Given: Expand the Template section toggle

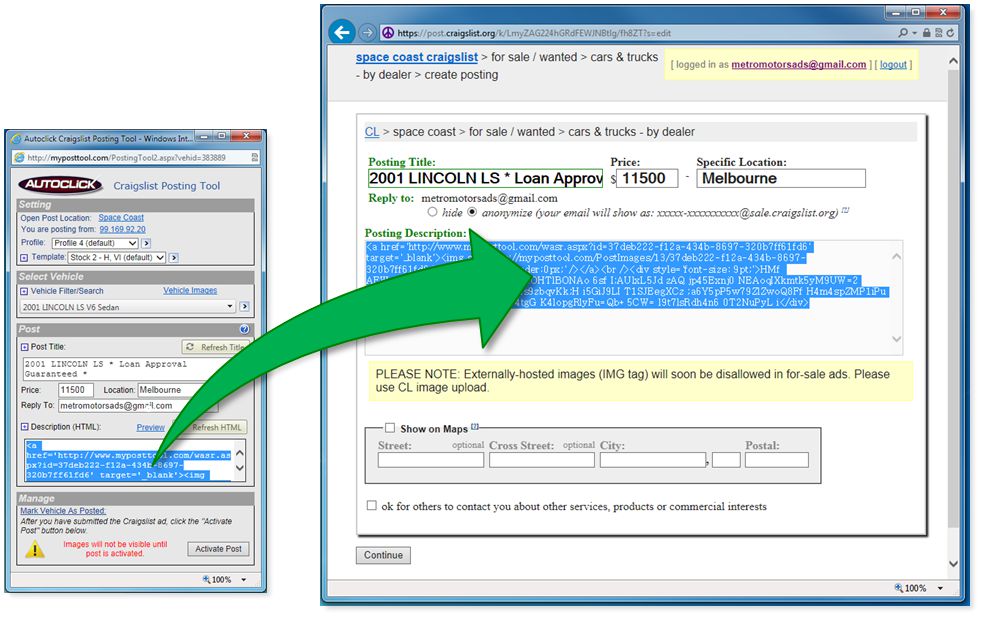Looking at the screenshot, I should click(x=24, y=258).
